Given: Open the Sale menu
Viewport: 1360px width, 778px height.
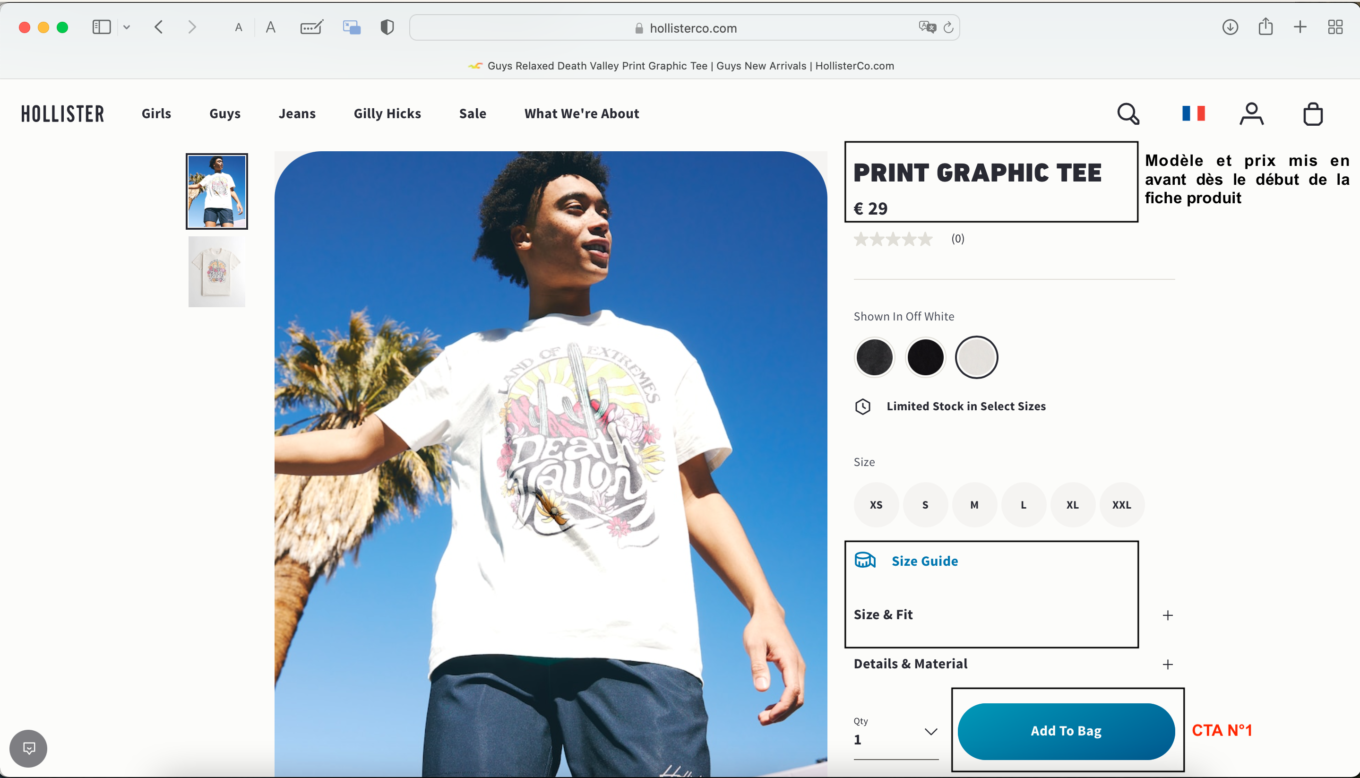Looking at the screenshot, I should [472, 113].
